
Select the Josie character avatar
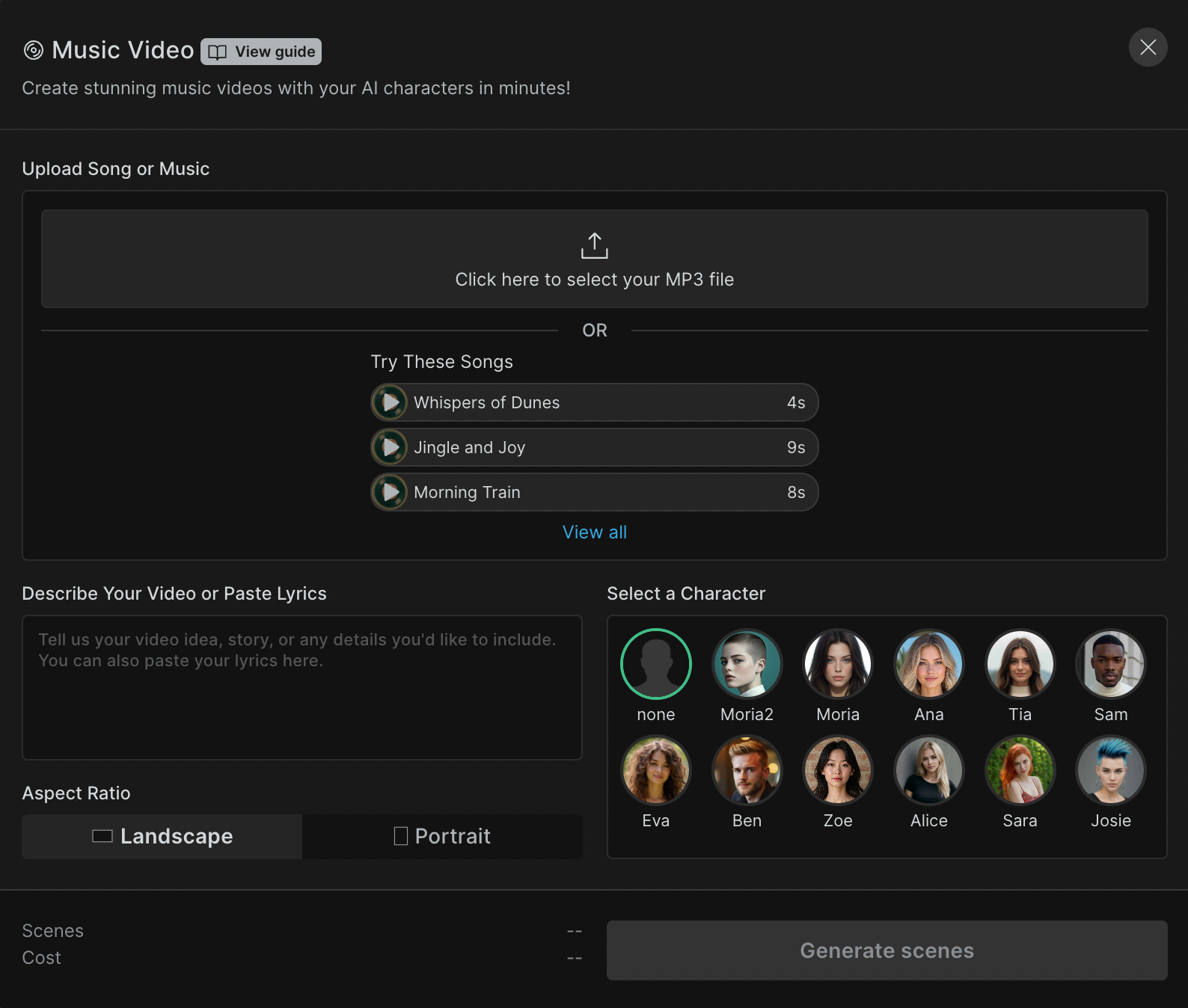coord(1111,770)
